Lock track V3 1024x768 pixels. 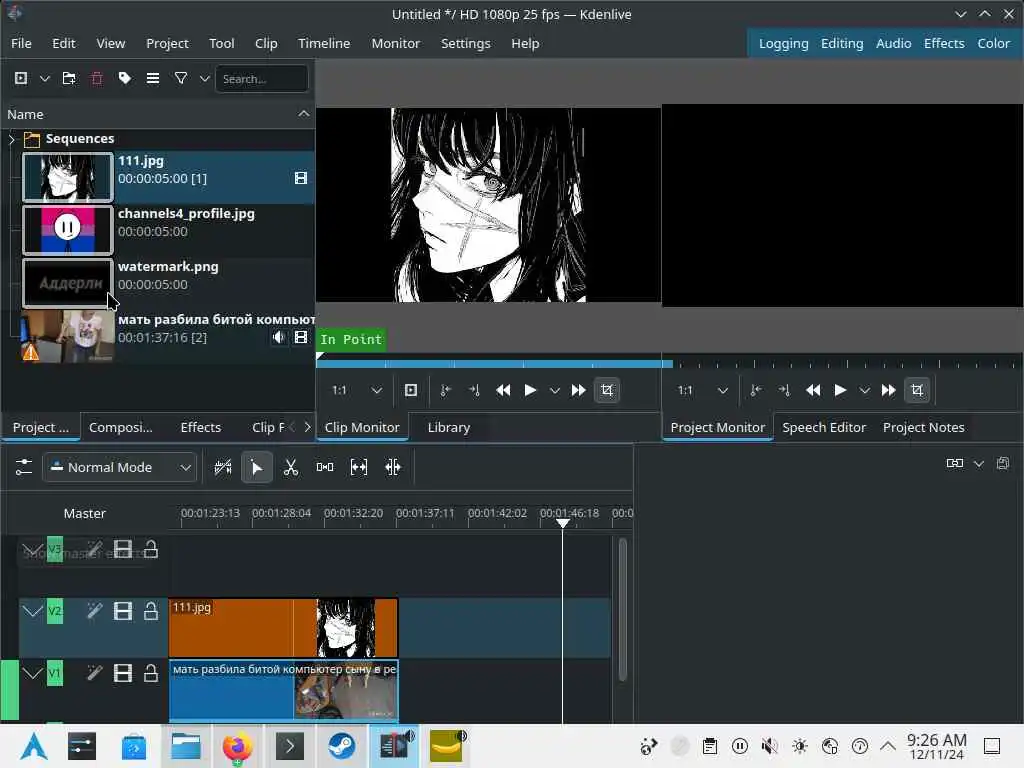[151, 549]
